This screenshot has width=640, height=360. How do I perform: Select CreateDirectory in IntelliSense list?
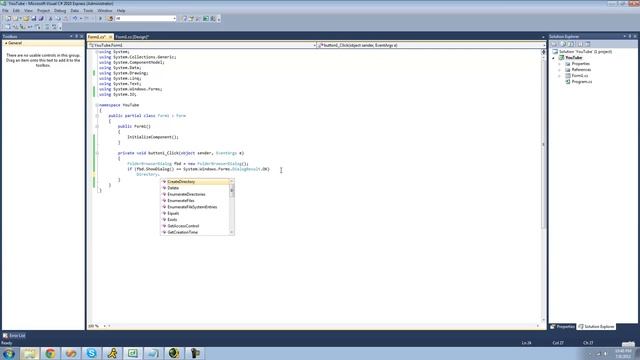click(195, 182)
